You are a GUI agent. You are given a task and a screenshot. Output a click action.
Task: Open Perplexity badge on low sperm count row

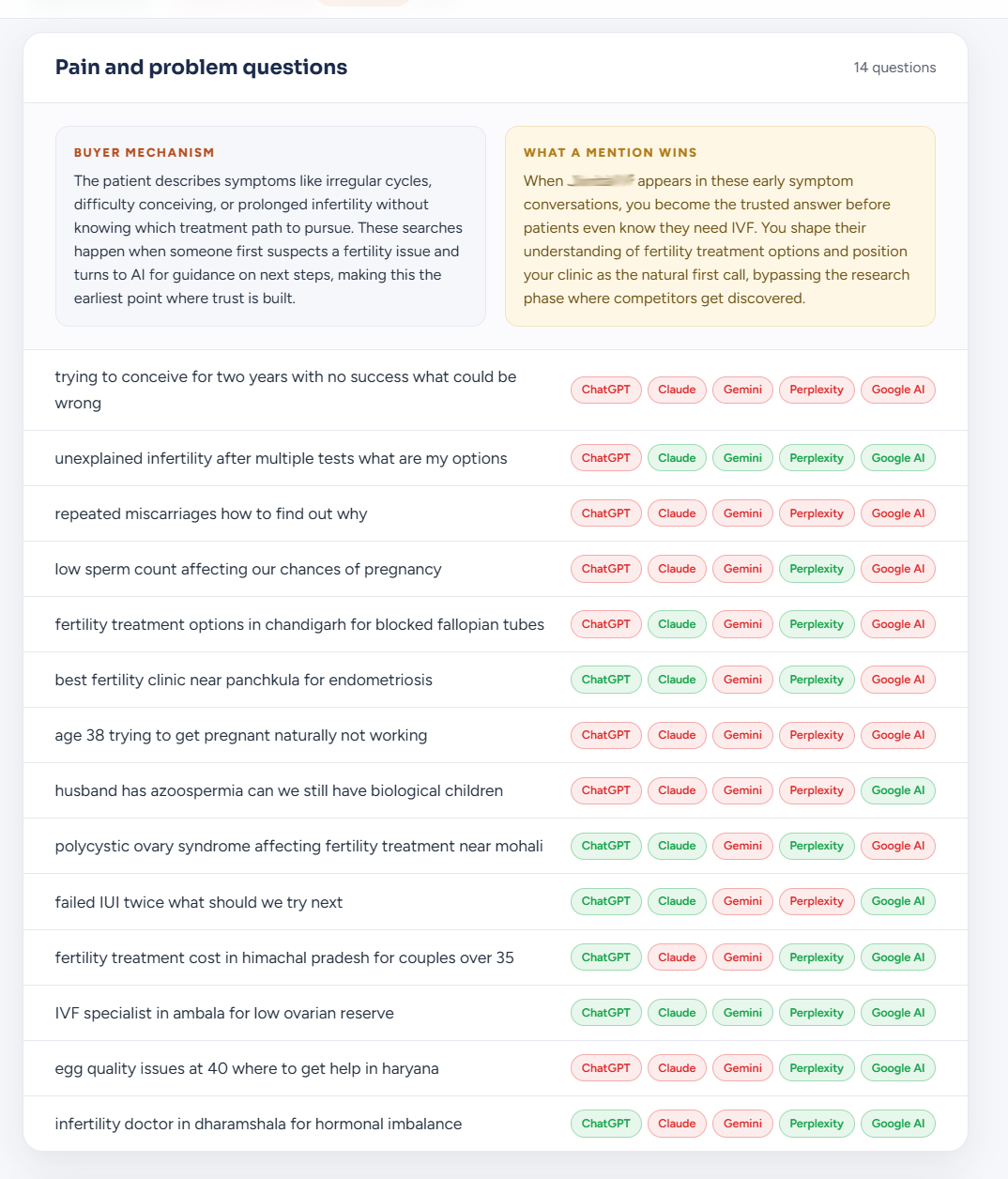817,569
